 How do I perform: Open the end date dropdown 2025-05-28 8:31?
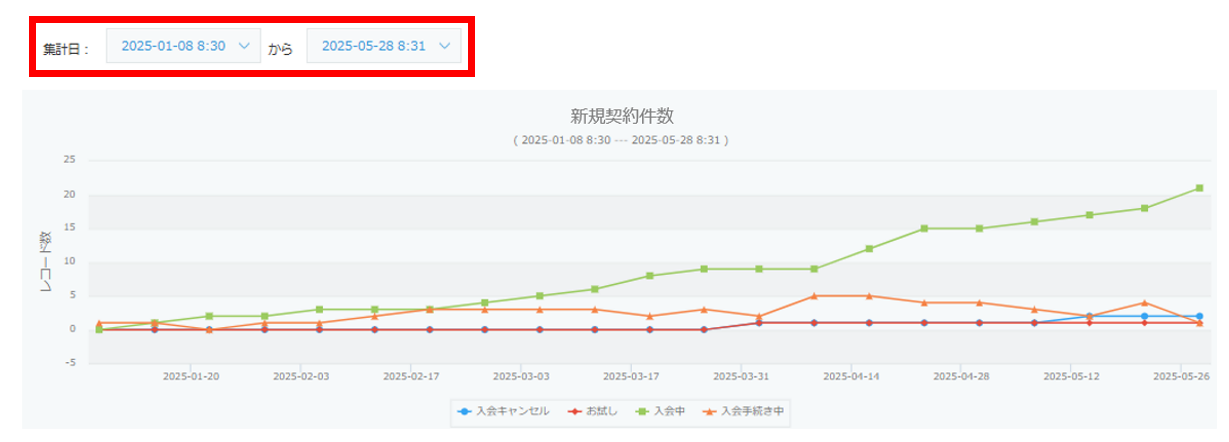click(x=384, y=46)
